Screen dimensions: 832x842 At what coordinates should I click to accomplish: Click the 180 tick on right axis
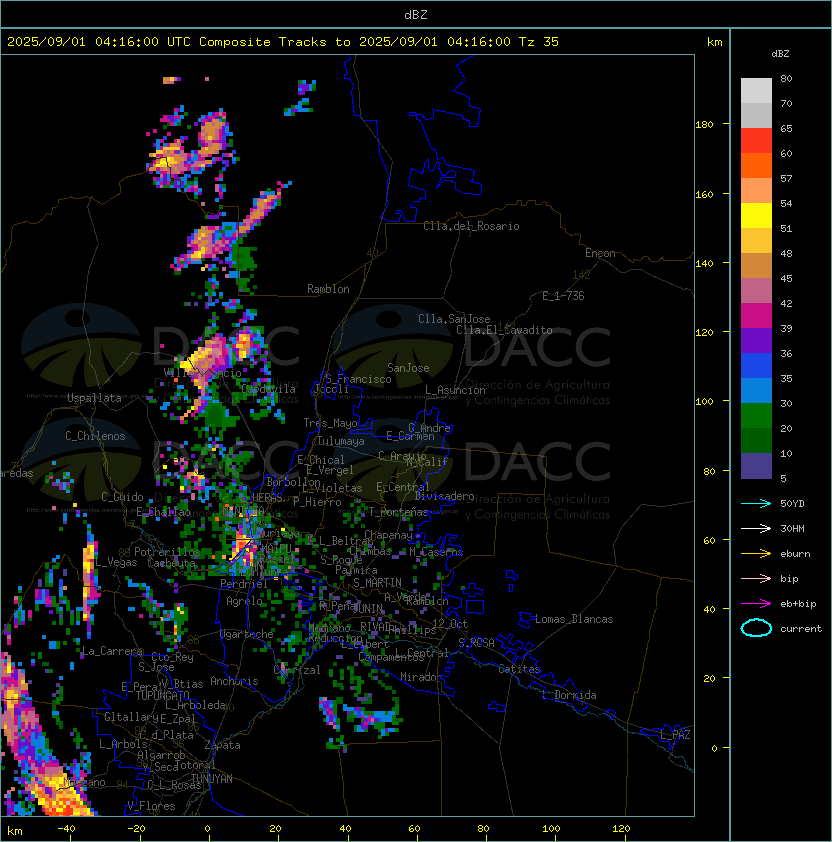click(x=704, y=125)
